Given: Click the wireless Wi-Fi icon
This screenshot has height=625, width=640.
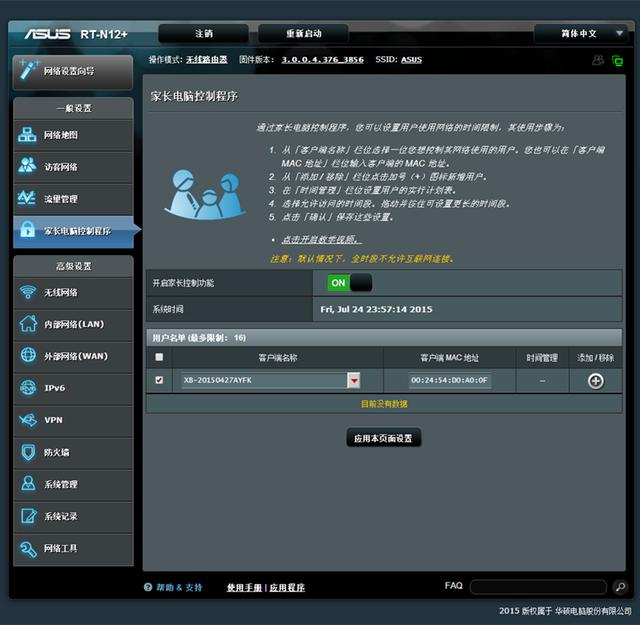Looking at the screenshot, I should (28, 291).
